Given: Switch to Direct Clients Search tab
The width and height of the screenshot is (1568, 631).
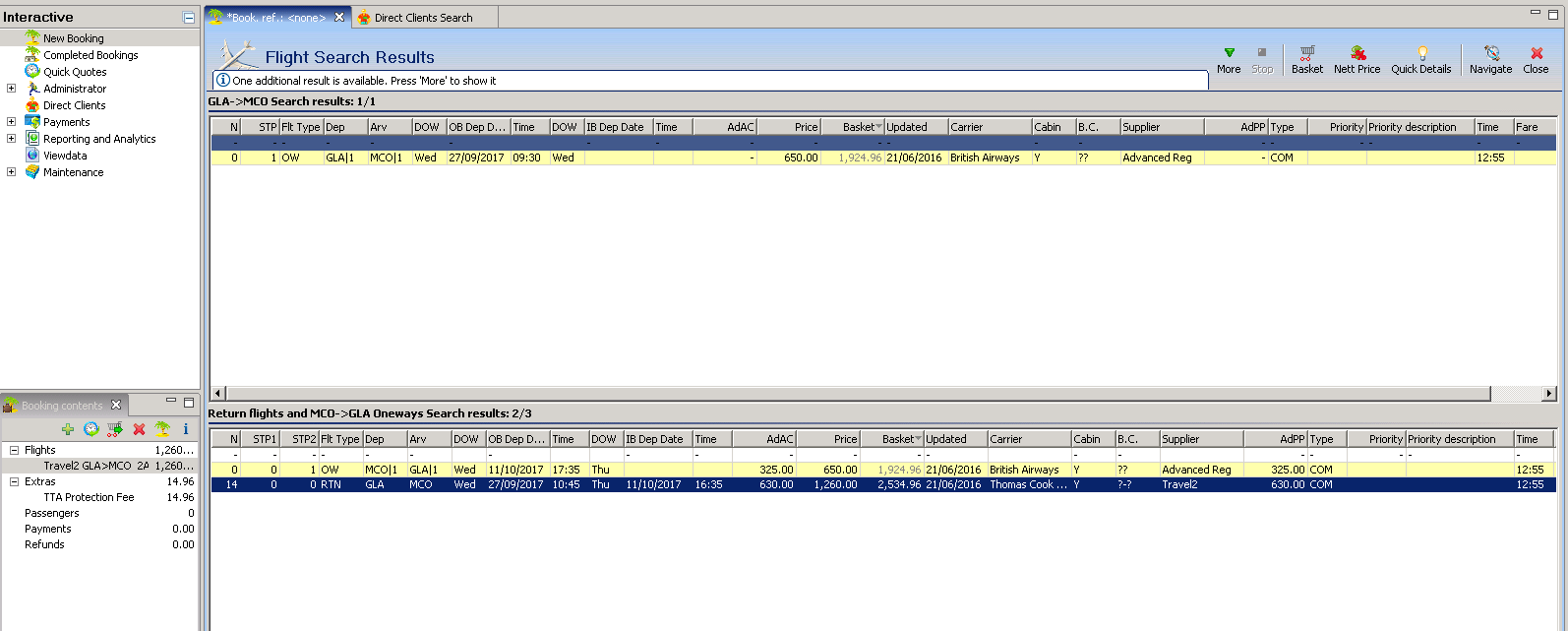Looking at the screenshot, I should click(x=423, y=17).
